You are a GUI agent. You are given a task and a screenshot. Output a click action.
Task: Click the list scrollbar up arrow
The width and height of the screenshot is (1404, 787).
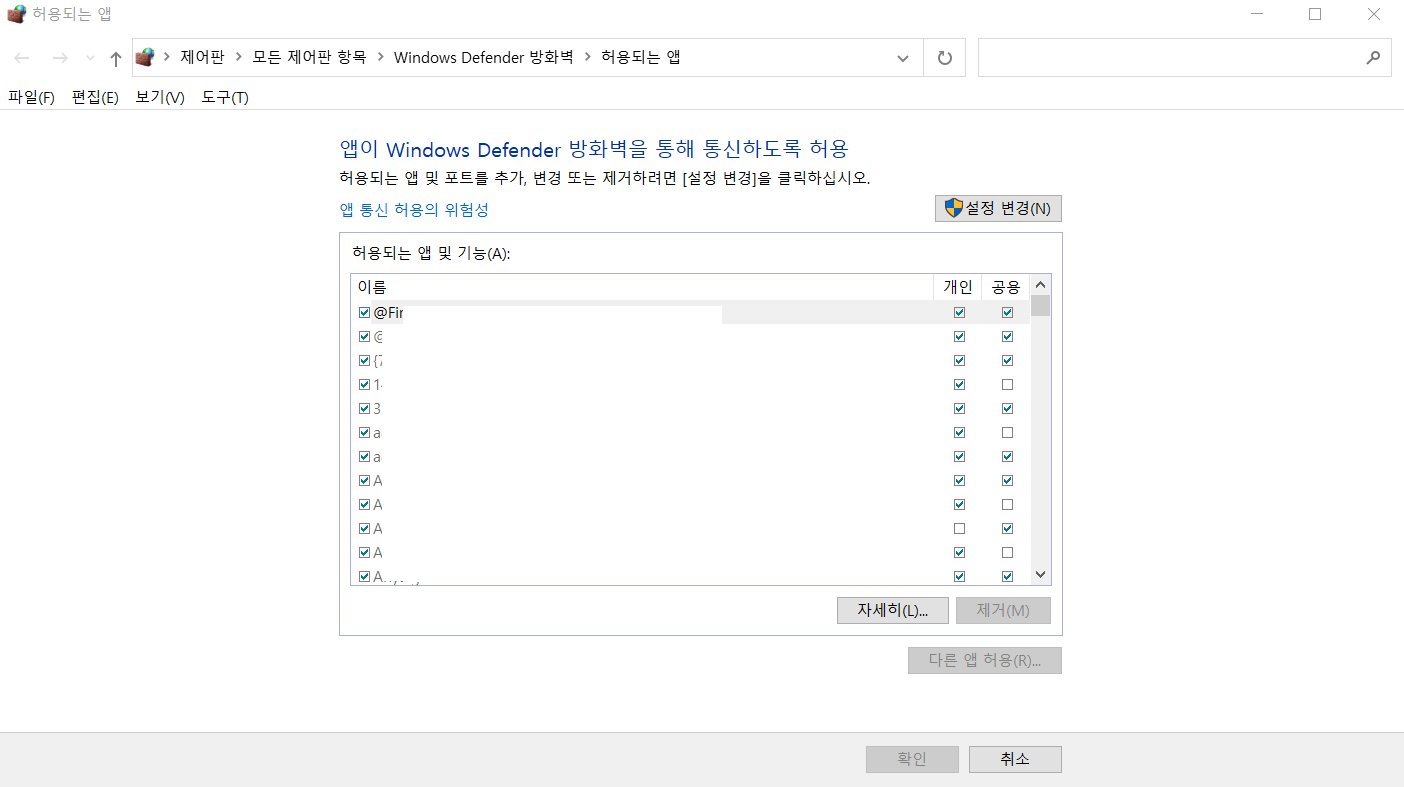click(1041, 285)
